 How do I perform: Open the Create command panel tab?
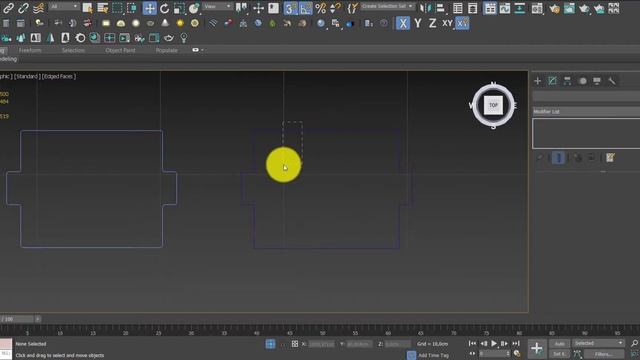(x=538, y=81)
